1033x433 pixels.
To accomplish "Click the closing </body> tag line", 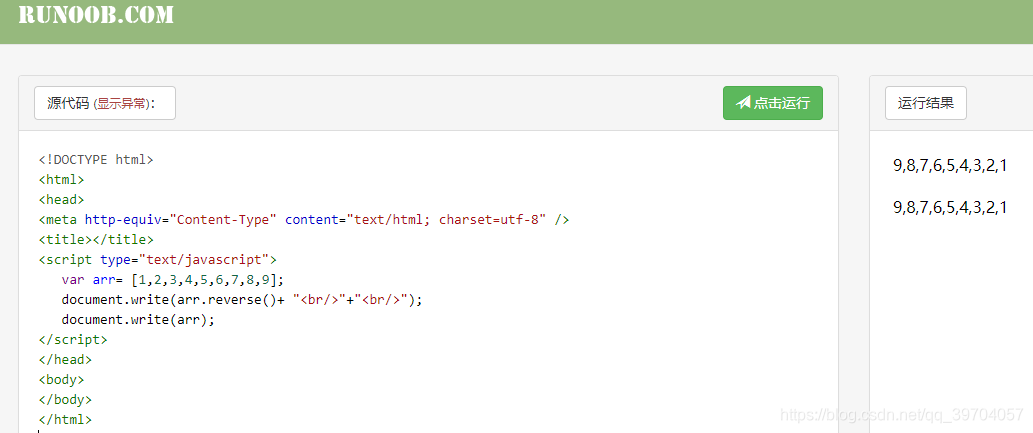I will [65, 399].
